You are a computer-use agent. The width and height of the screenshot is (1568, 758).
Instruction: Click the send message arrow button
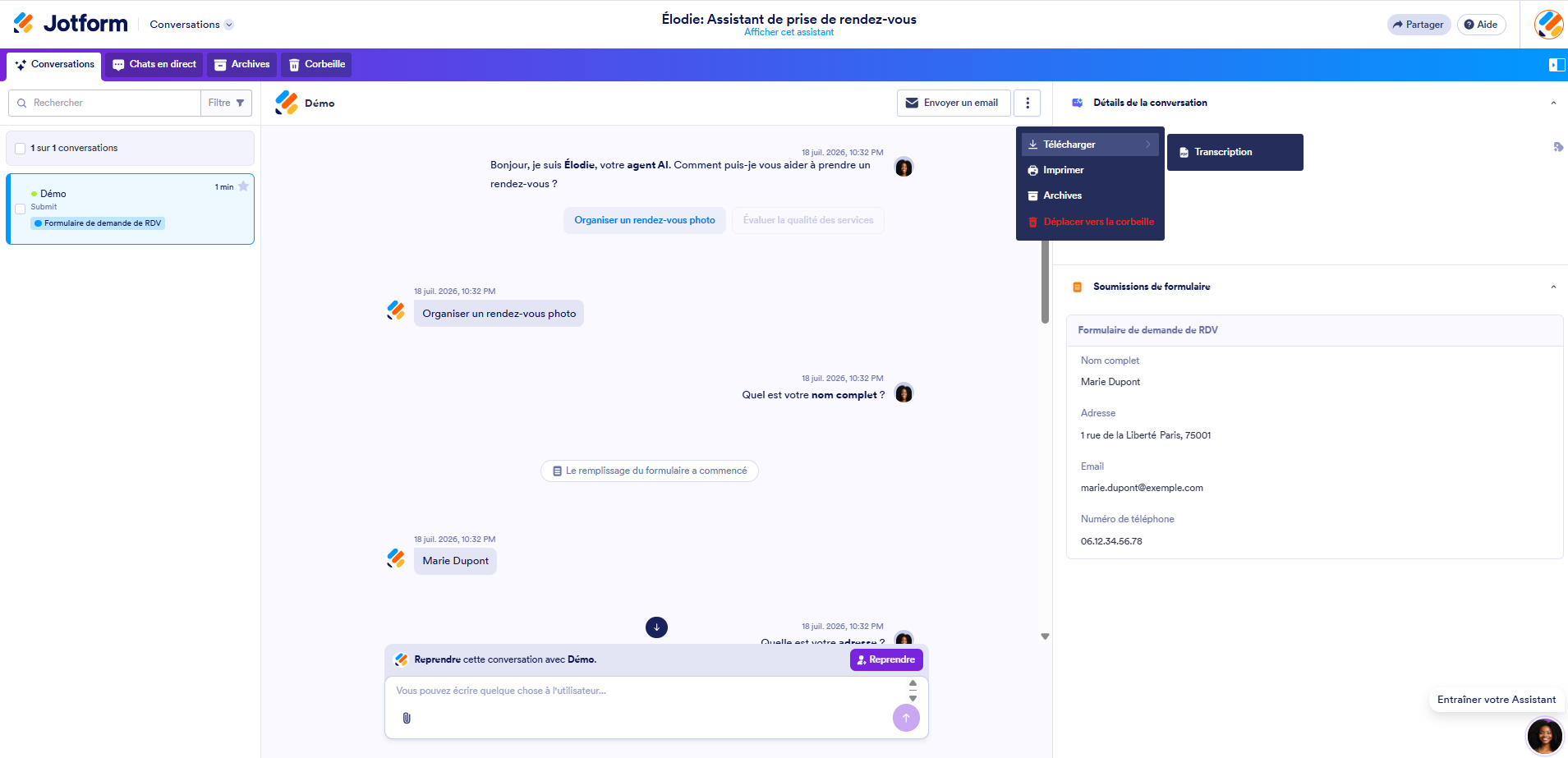click(x=906, y=718)
